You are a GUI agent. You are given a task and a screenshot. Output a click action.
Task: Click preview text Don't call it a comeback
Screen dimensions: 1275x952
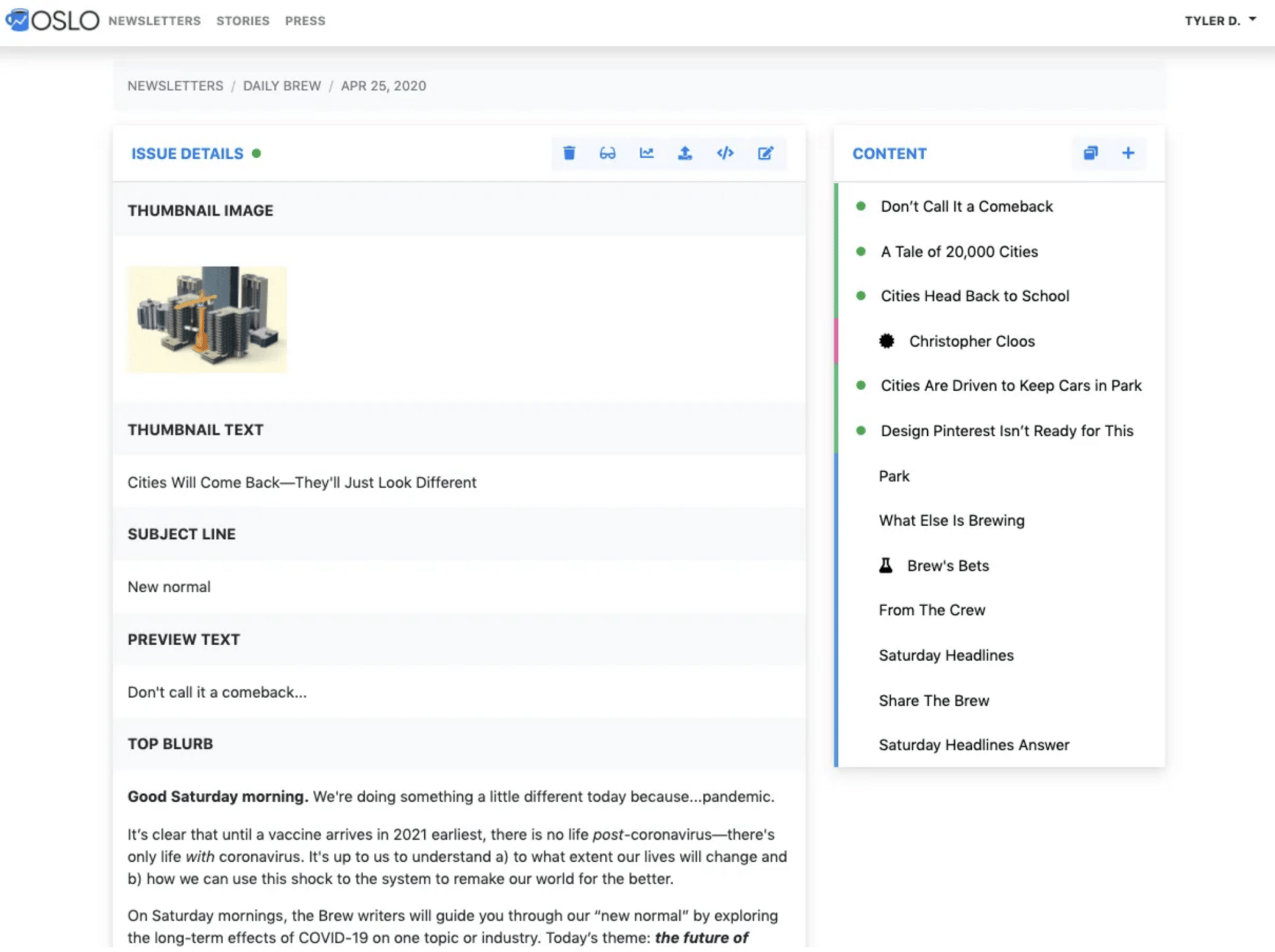217,692
